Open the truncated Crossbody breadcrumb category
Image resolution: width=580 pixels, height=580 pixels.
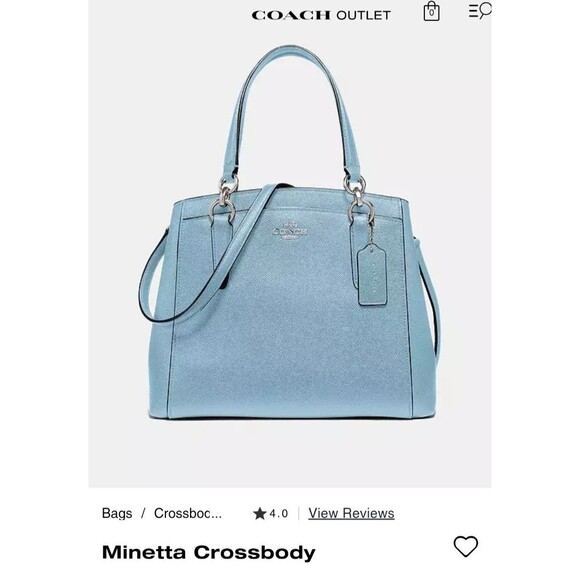[x=188, y=513]
